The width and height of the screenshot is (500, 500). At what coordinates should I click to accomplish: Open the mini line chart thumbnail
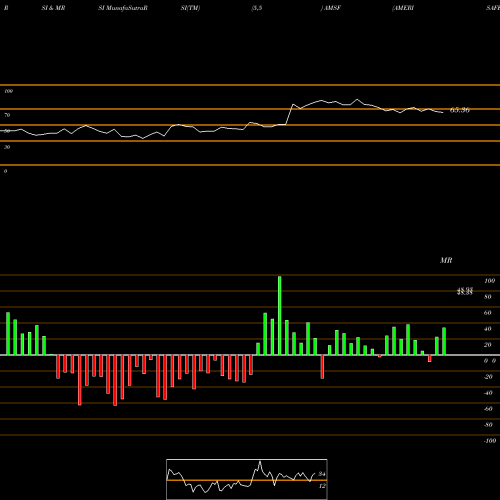pyautogui.click(x=247, y=479)
